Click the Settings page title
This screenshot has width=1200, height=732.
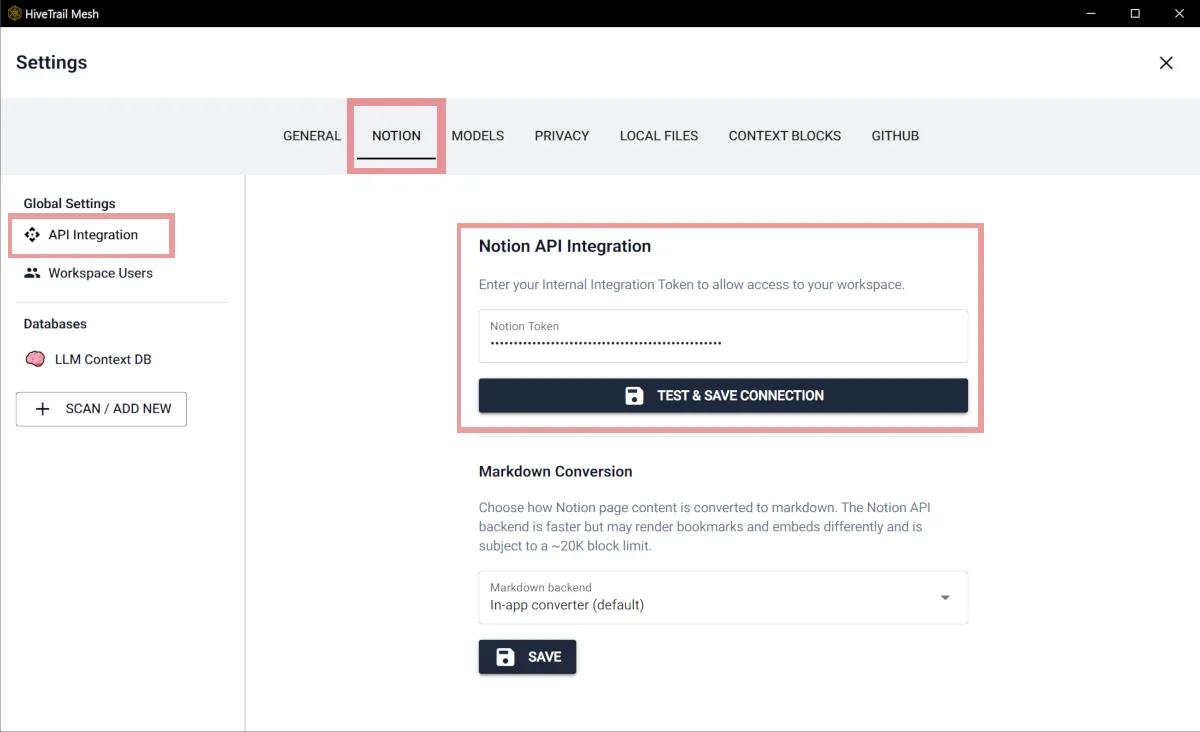click(x=51, y=62)
